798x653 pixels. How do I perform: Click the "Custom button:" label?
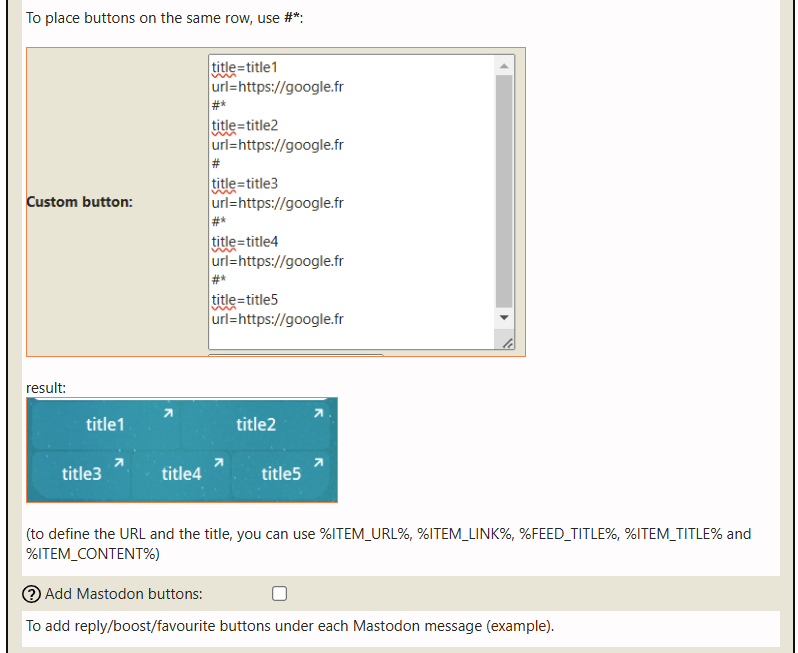click(79, 202)
